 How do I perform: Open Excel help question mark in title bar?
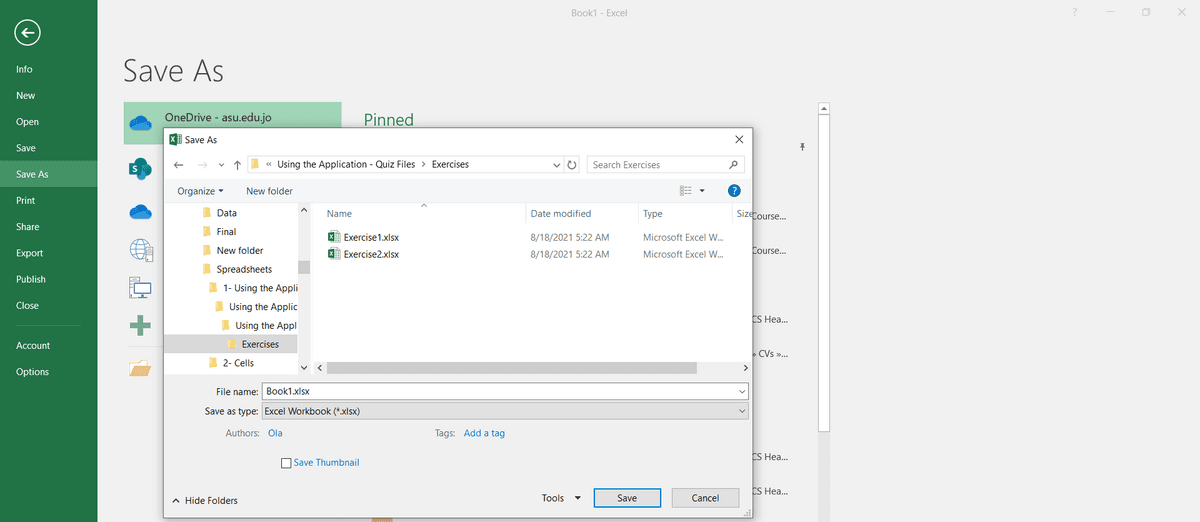[1075, 13]
